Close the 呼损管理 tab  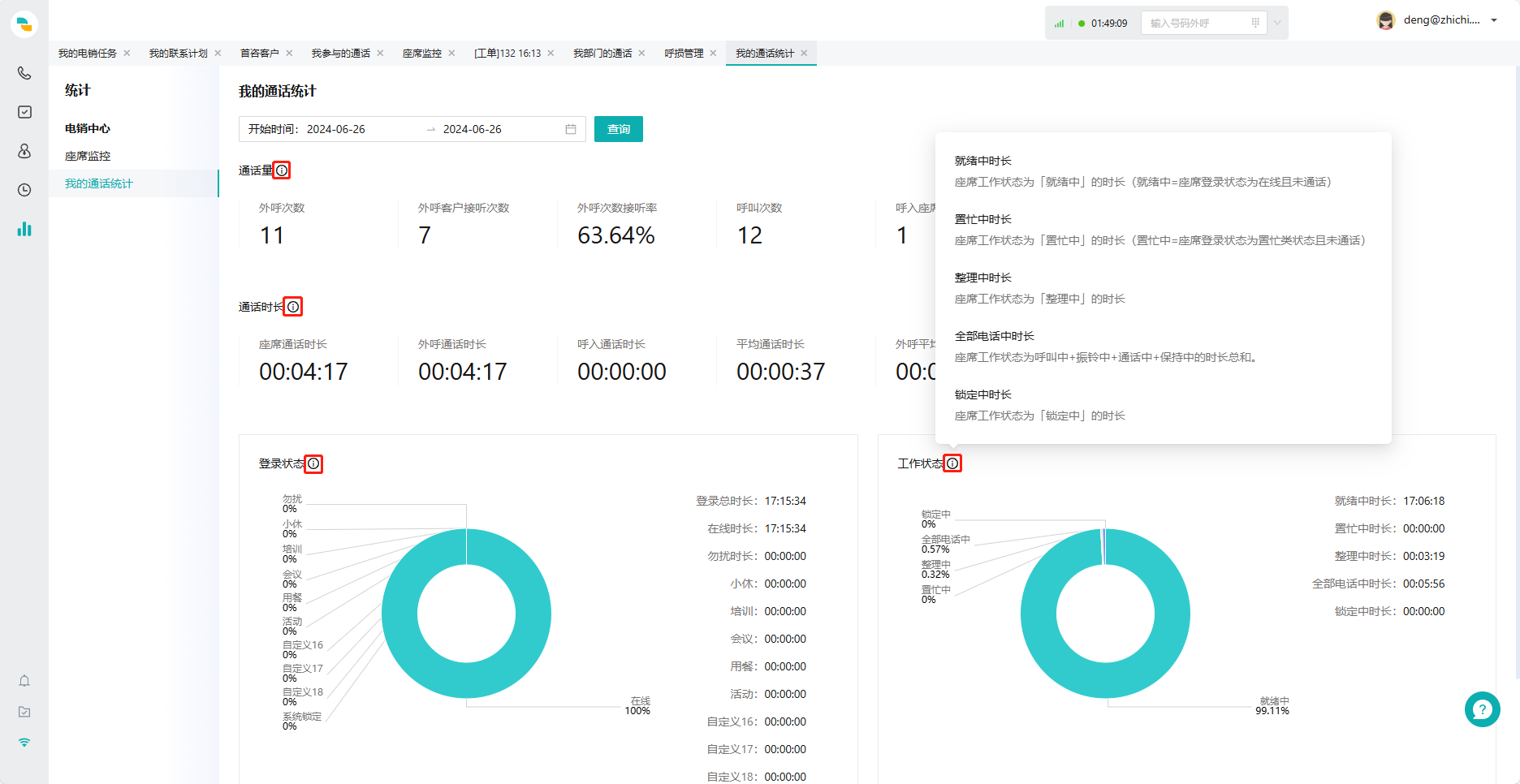713,53
